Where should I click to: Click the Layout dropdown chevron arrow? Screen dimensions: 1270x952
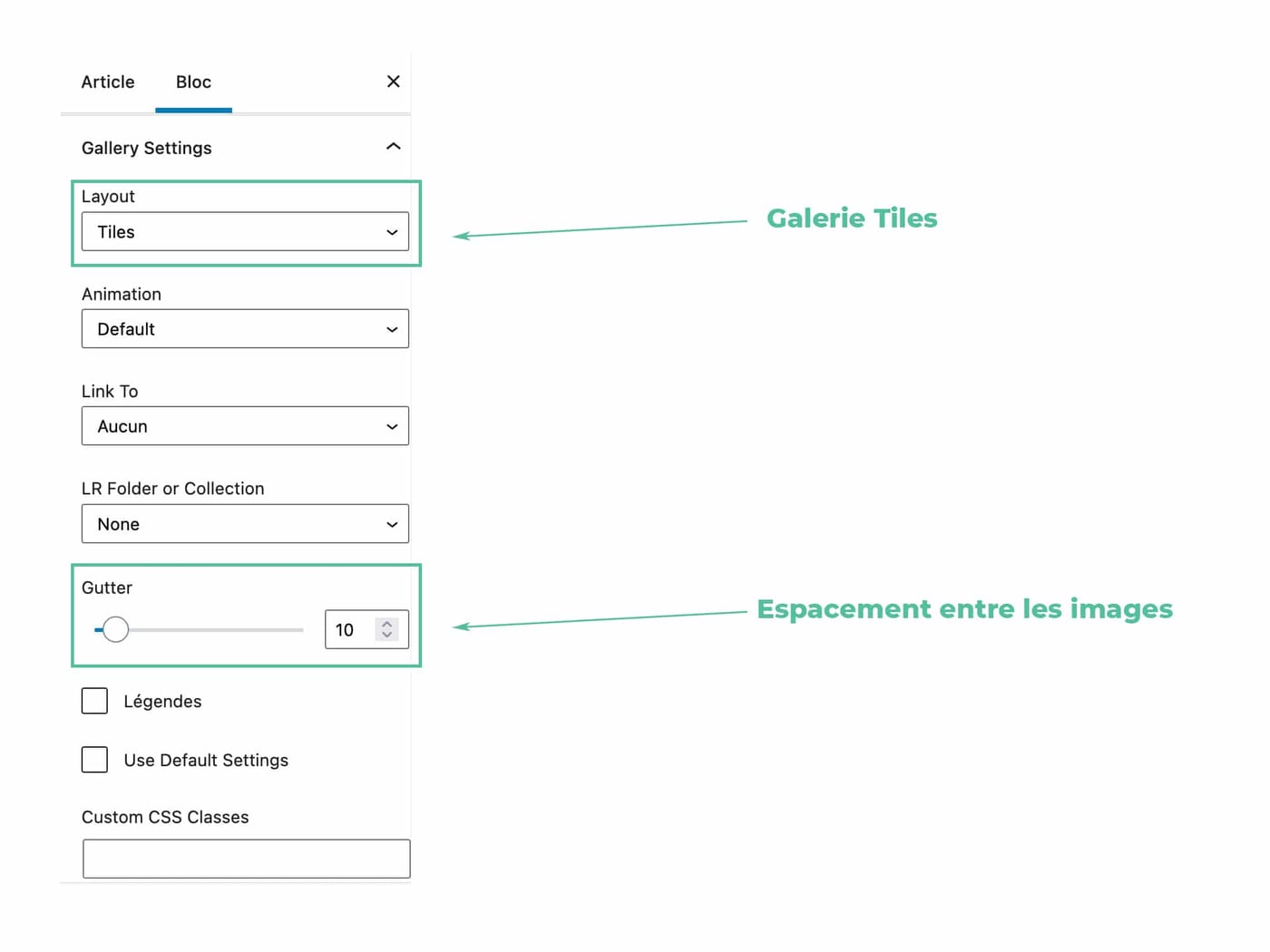392,233
